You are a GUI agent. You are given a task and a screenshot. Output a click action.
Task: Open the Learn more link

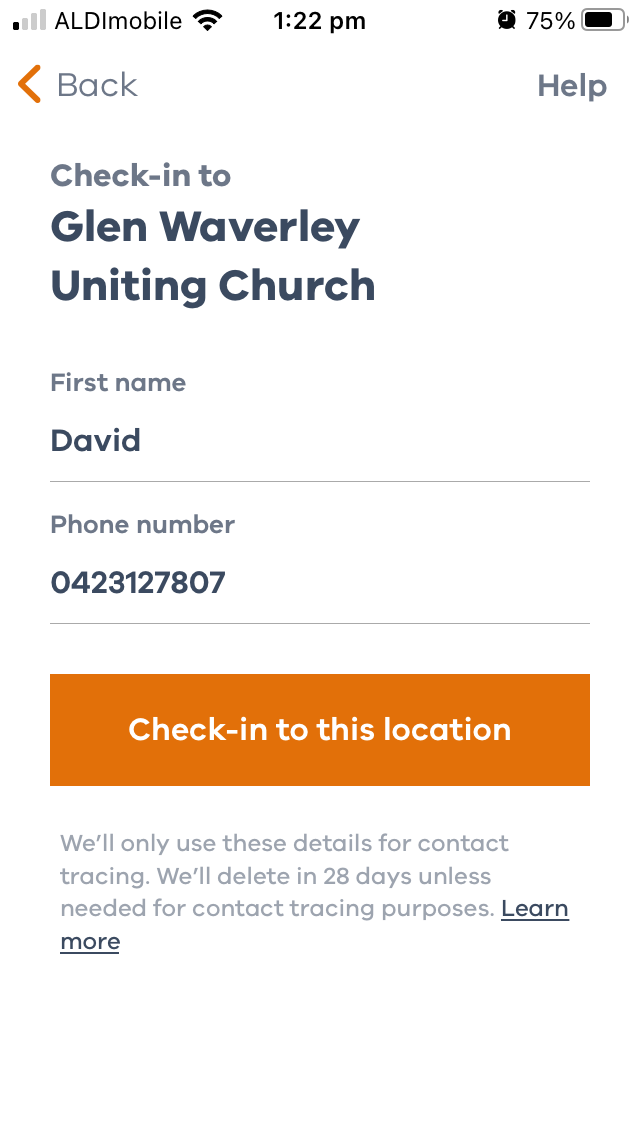[315, 924]
